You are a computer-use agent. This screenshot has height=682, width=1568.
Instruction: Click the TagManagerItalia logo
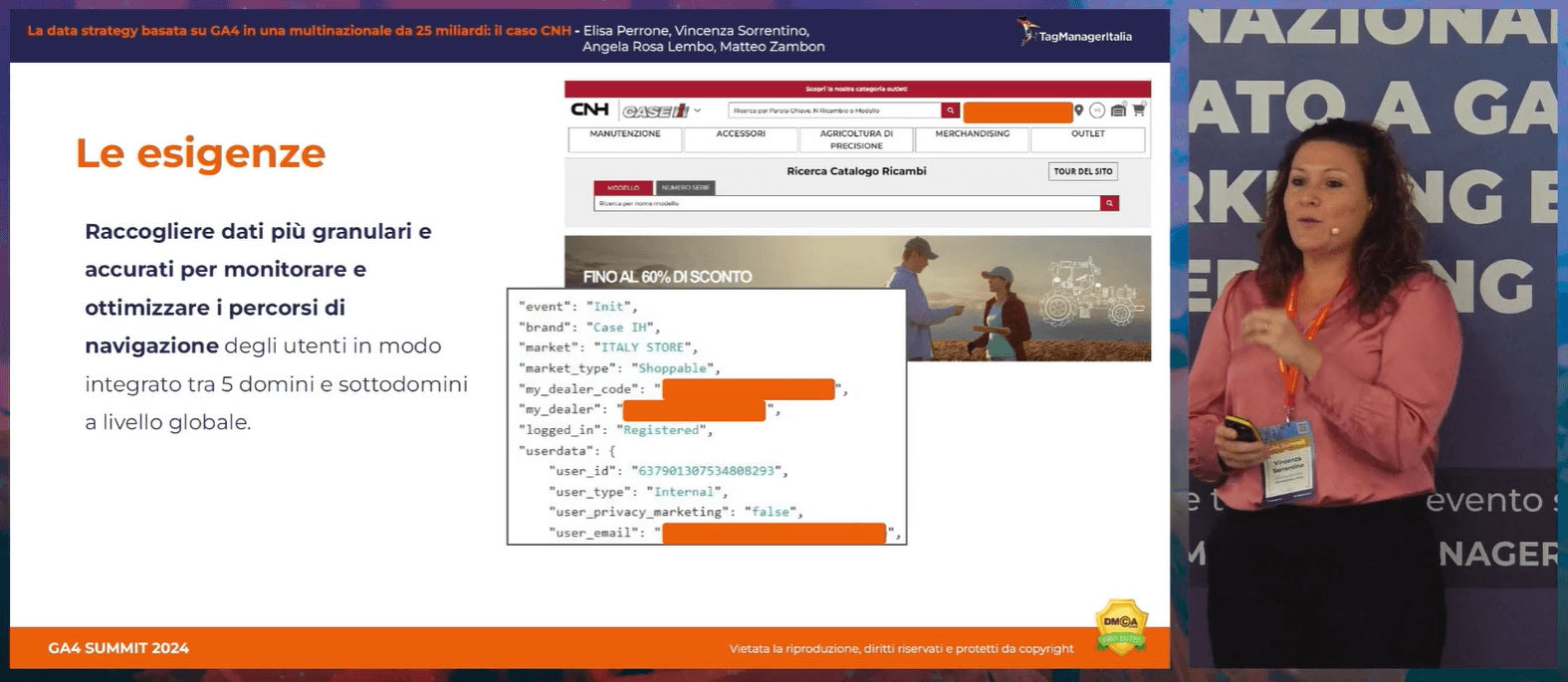click(1075, 34)
